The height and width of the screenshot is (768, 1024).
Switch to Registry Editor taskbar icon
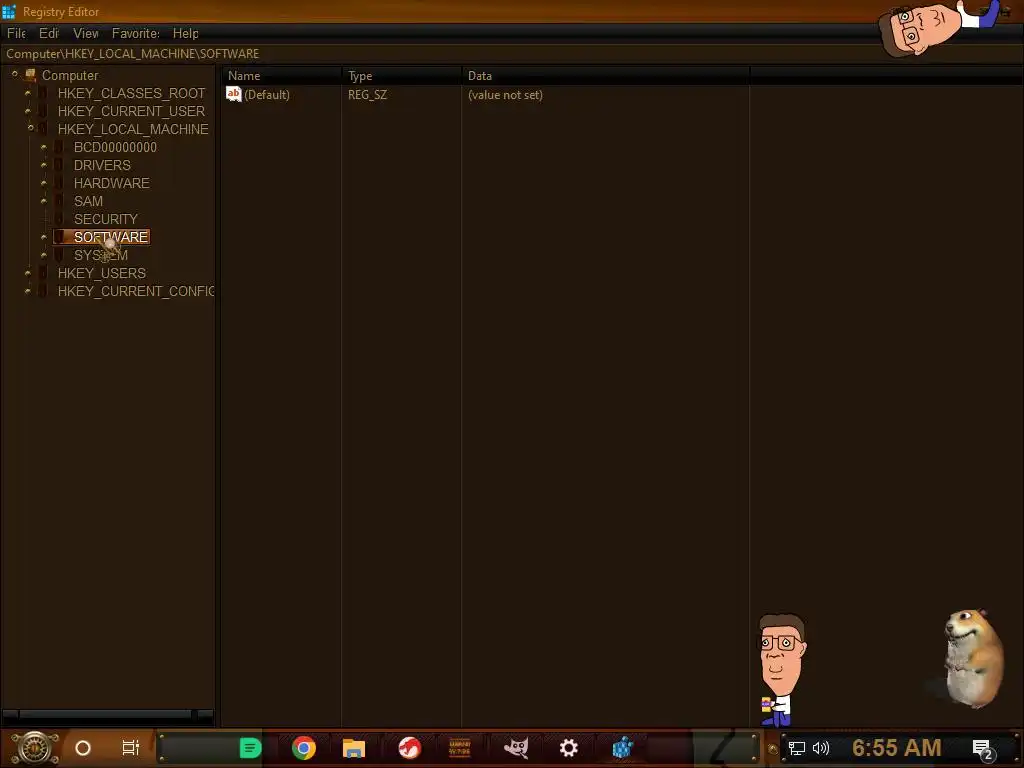(622, 748)
